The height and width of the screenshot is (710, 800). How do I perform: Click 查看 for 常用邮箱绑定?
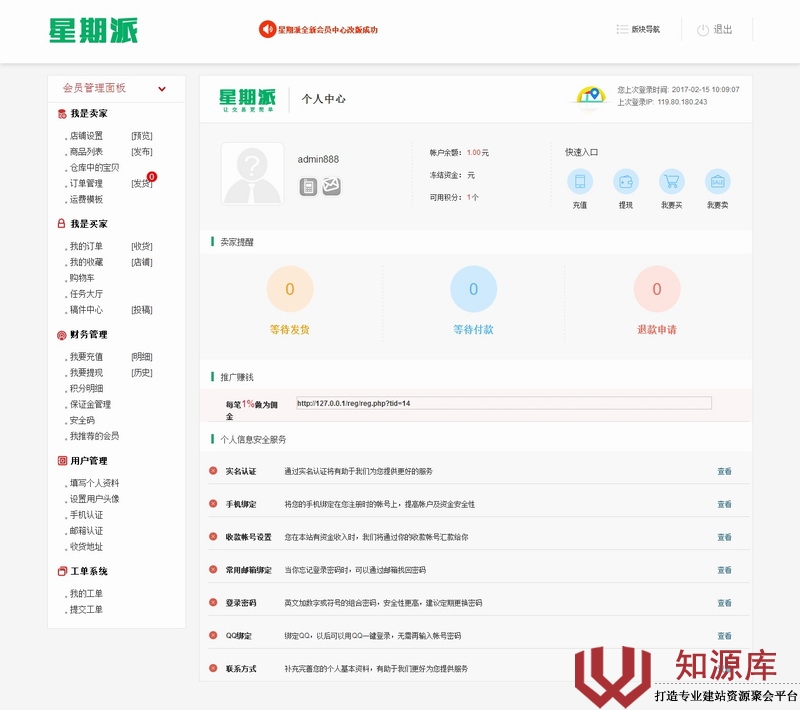(x=724, y=570)
